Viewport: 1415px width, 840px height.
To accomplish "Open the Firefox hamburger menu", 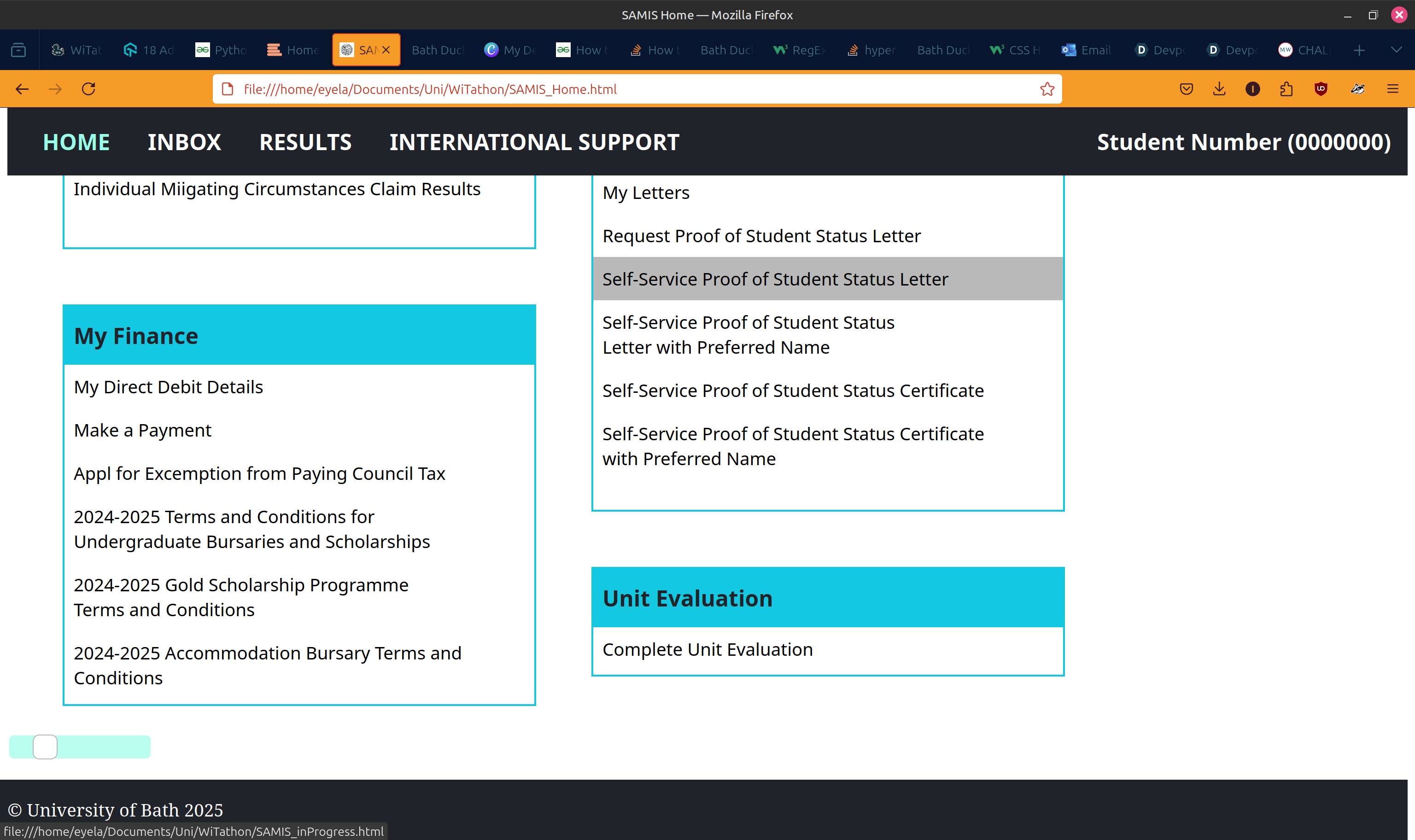I will click(1393, 89).
